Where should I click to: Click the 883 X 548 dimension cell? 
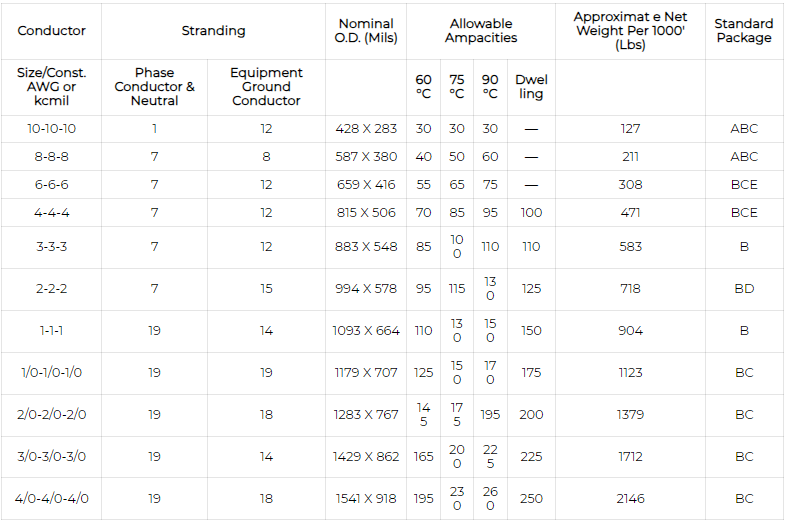366,247
